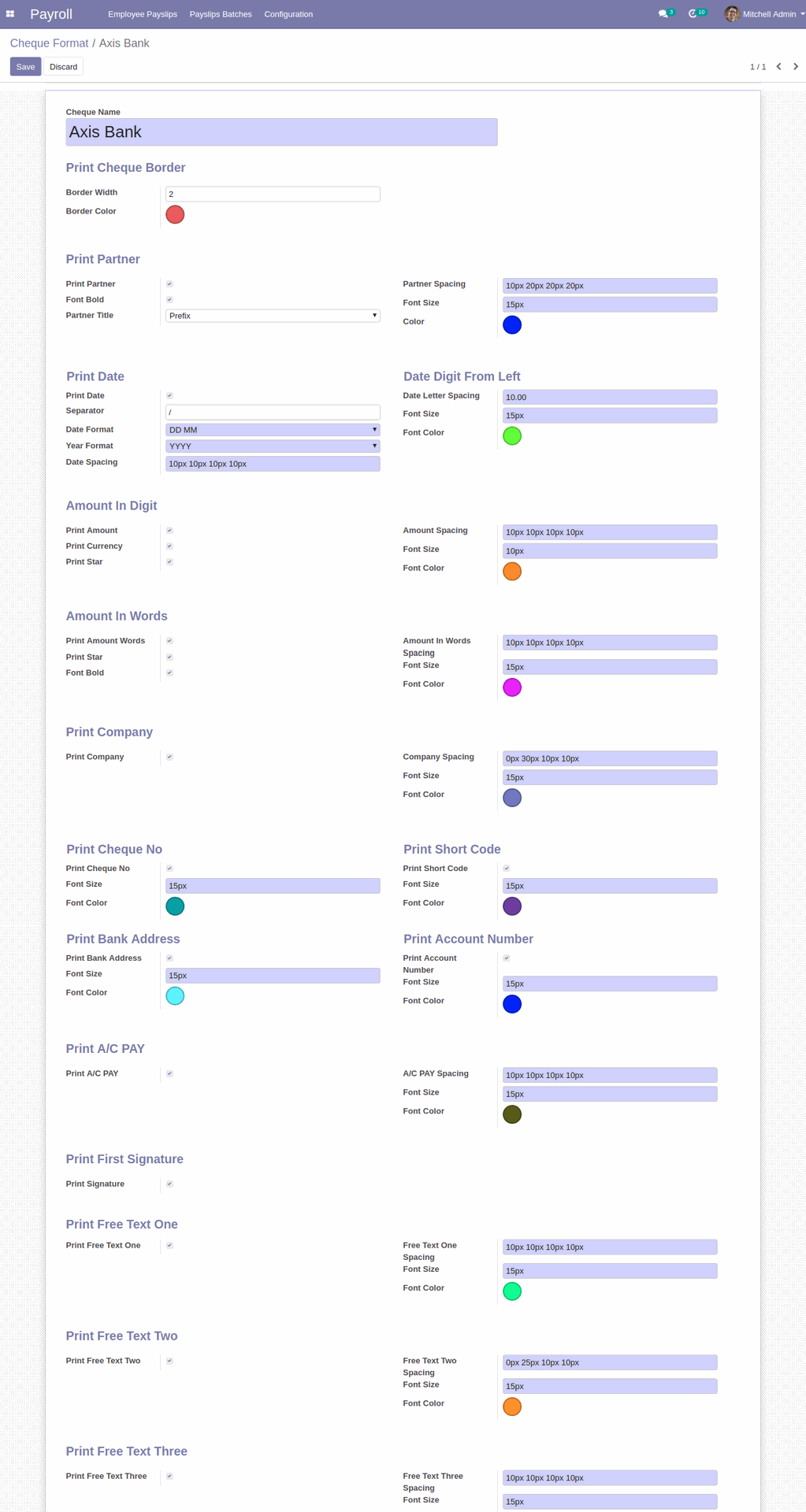This screenshot has height=1512, width=806.
Task: Open the activities clock icon
Action: point(693,14)
